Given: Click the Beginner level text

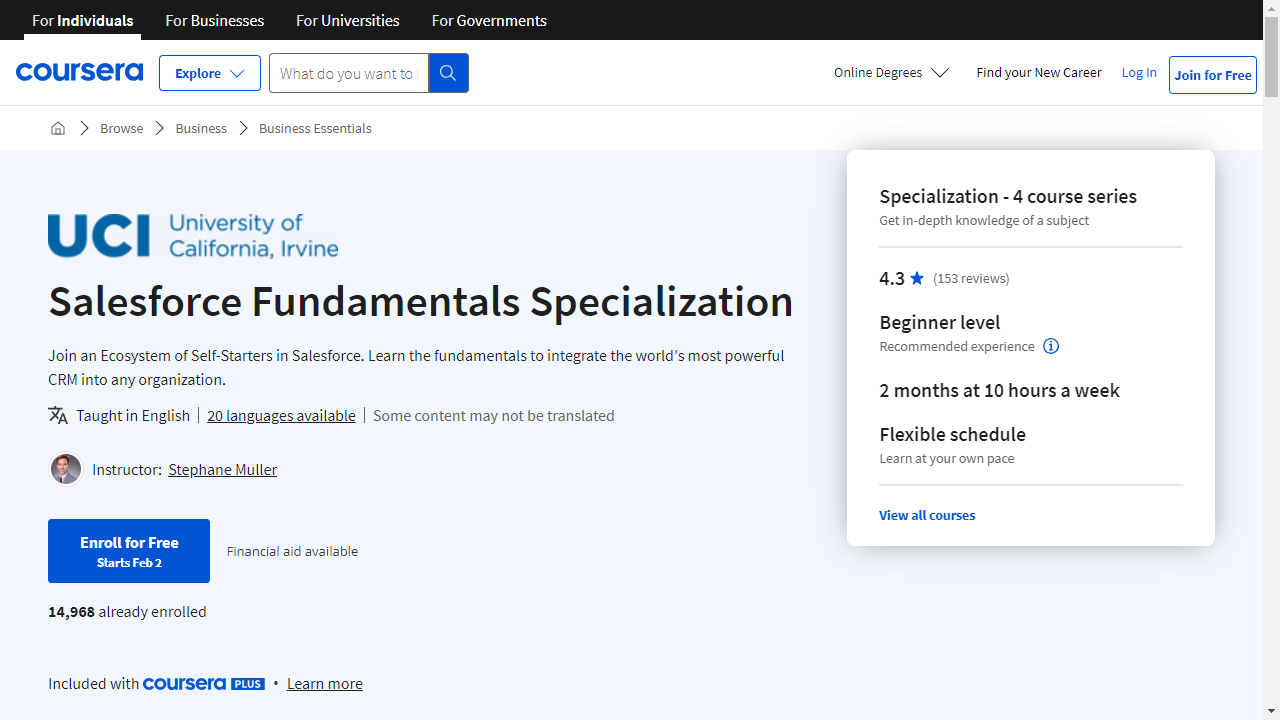Looking at the screenshot, I should [940, 322].
